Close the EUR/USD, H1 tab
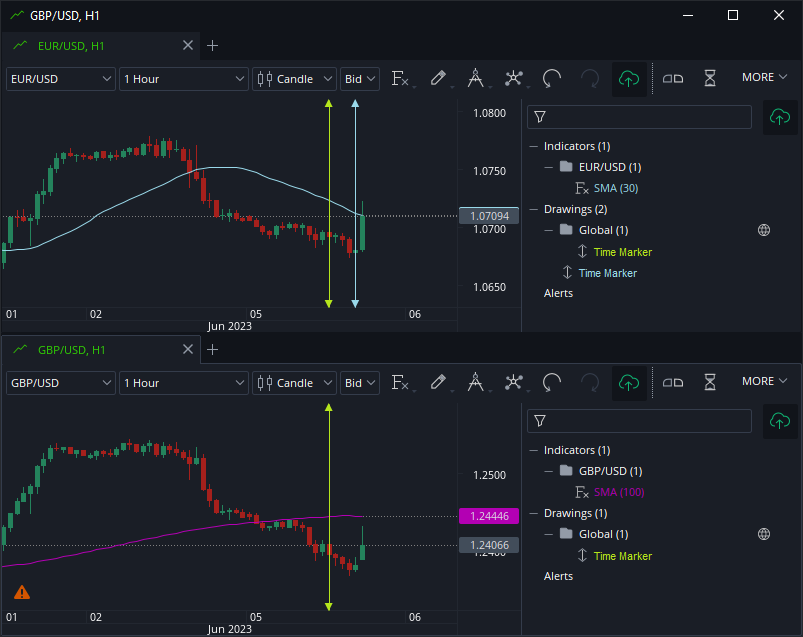Viewport: 803px width, 637px height. [188, 46]
